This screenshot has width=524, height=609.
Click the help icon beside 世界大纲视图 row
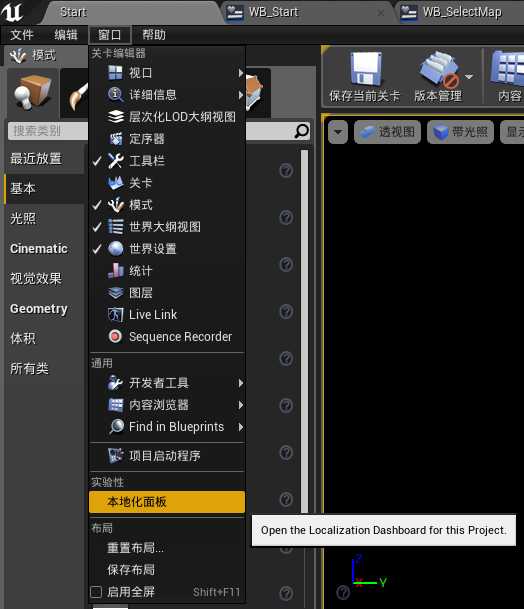tap(286, 217)
